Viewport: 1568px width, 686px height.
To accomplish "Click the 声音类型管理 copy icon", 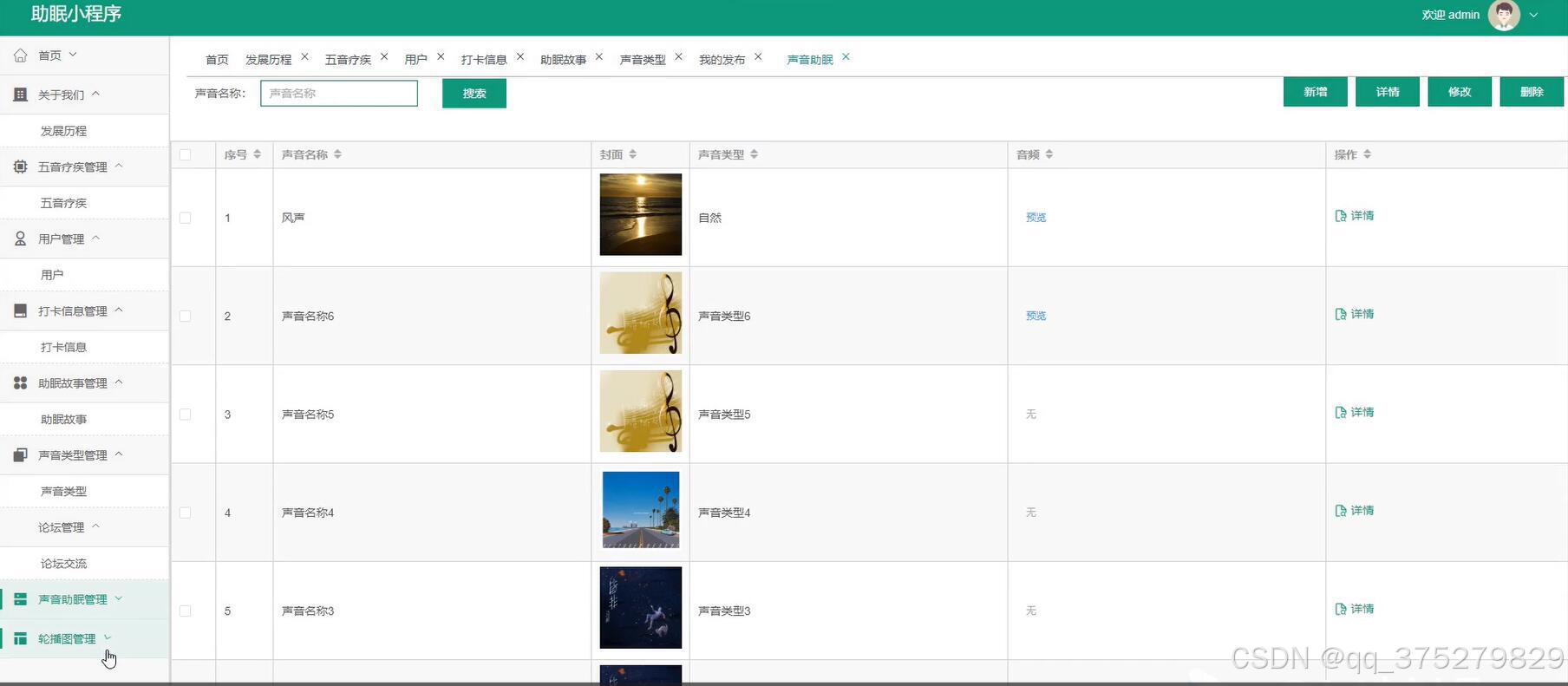I will tap(20, 454).
